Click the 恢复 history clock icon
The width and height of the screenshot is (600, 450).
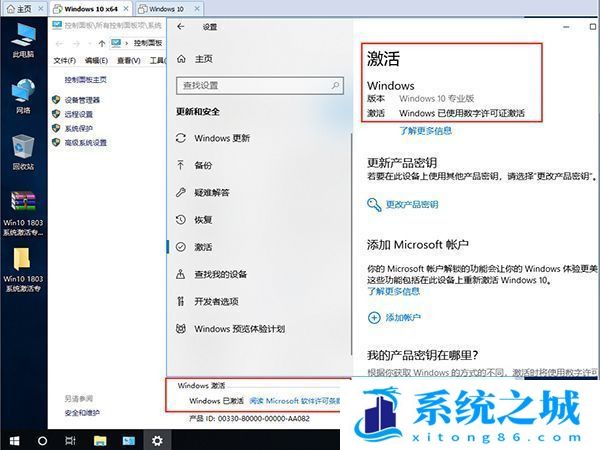point(181,219)
